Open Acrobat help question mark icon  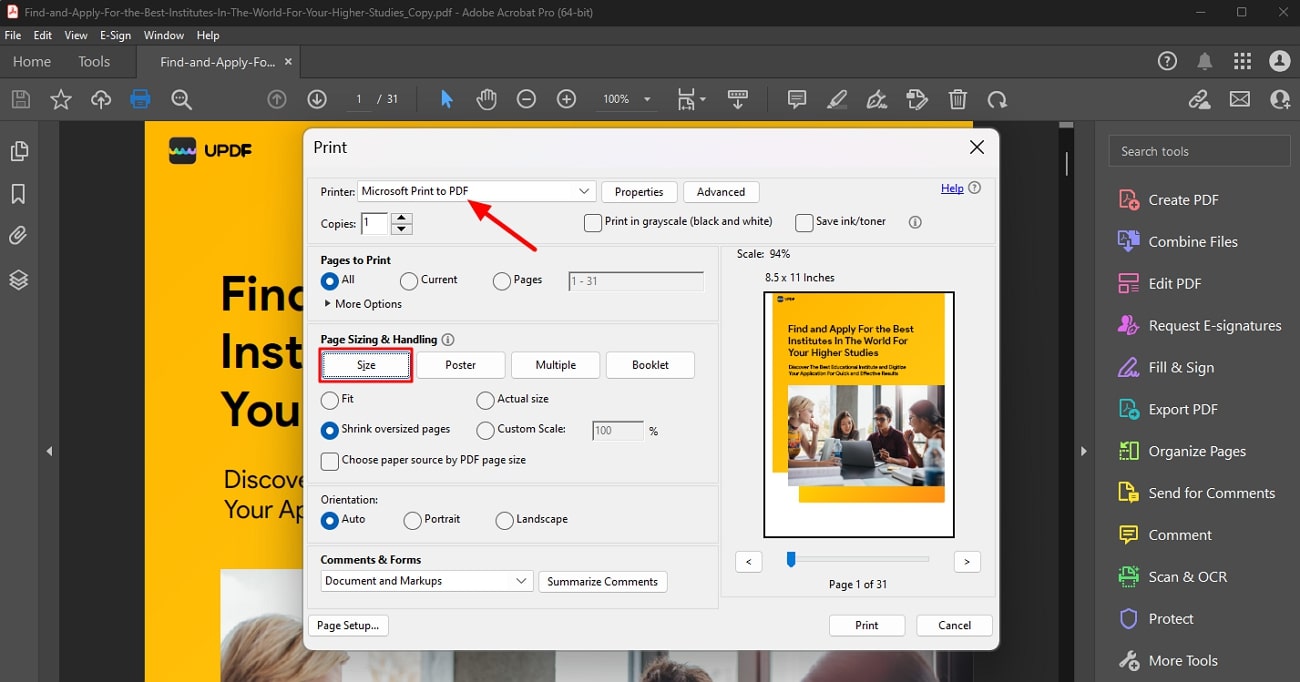pos(1167,62)
